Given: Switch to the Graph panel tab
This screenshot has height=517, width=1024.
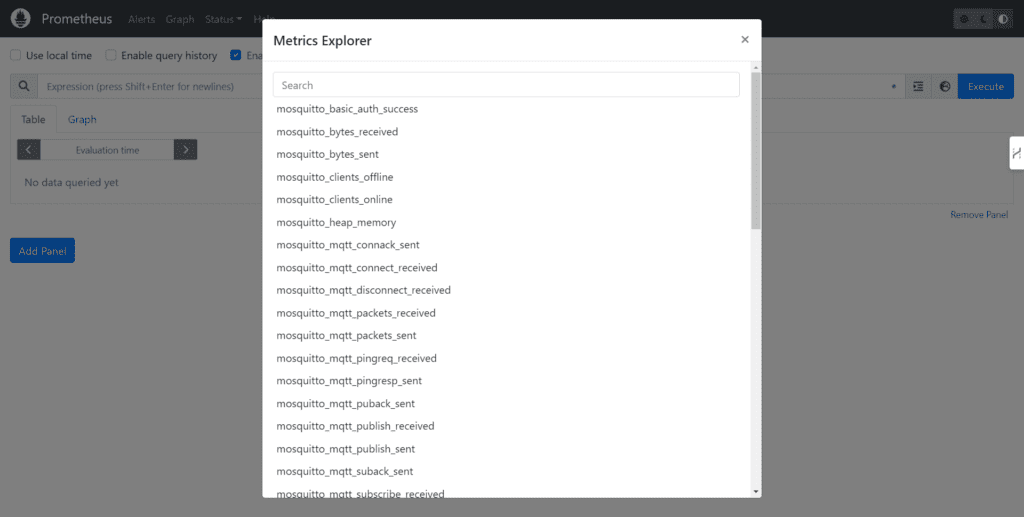Looking at the screenshot, I should pyautogui.click(x=82, y=119).
